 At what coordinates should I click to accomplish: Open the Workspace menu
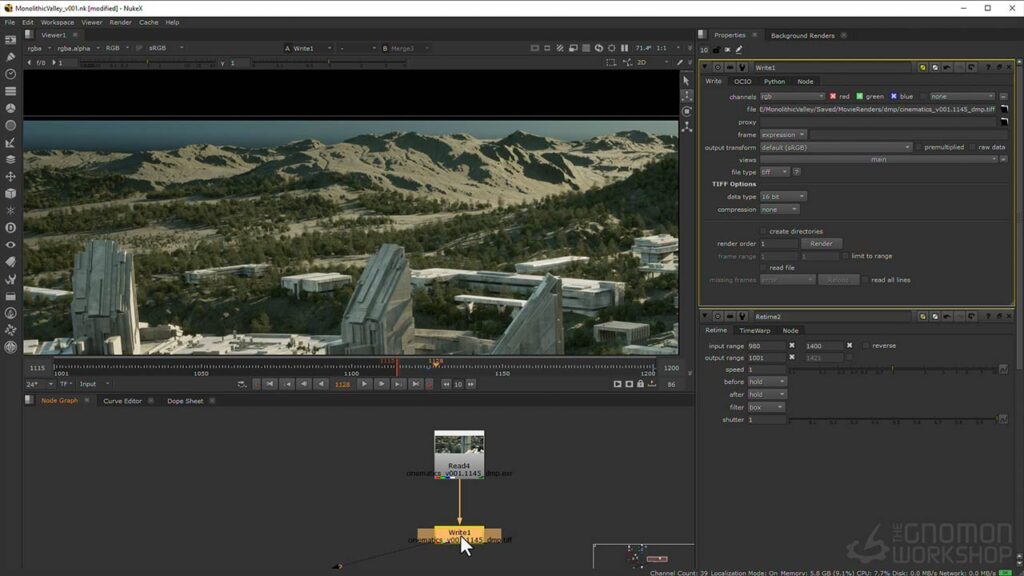(x=57, y=22)
